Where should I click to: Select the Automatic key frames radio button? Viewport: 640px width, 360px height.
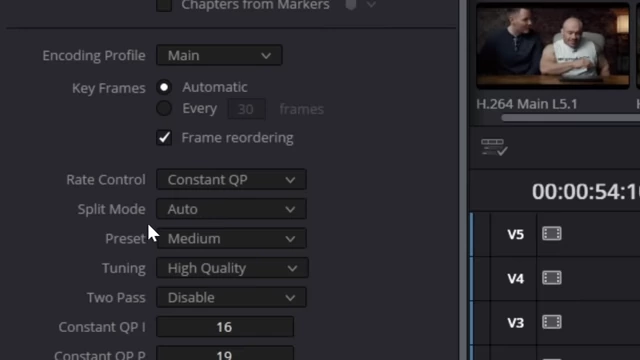[x=164, y=87]
